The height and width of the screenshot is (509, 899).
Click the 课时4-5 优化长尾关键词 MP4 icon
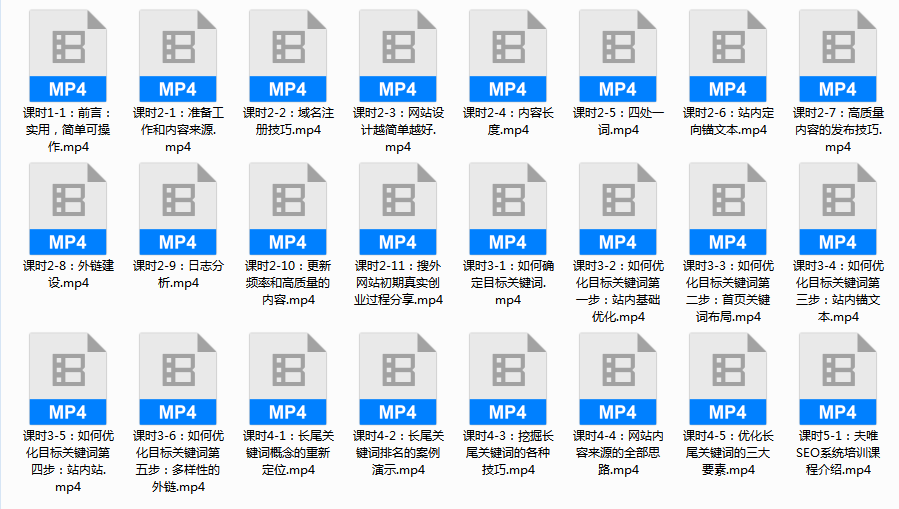[728, 378]
